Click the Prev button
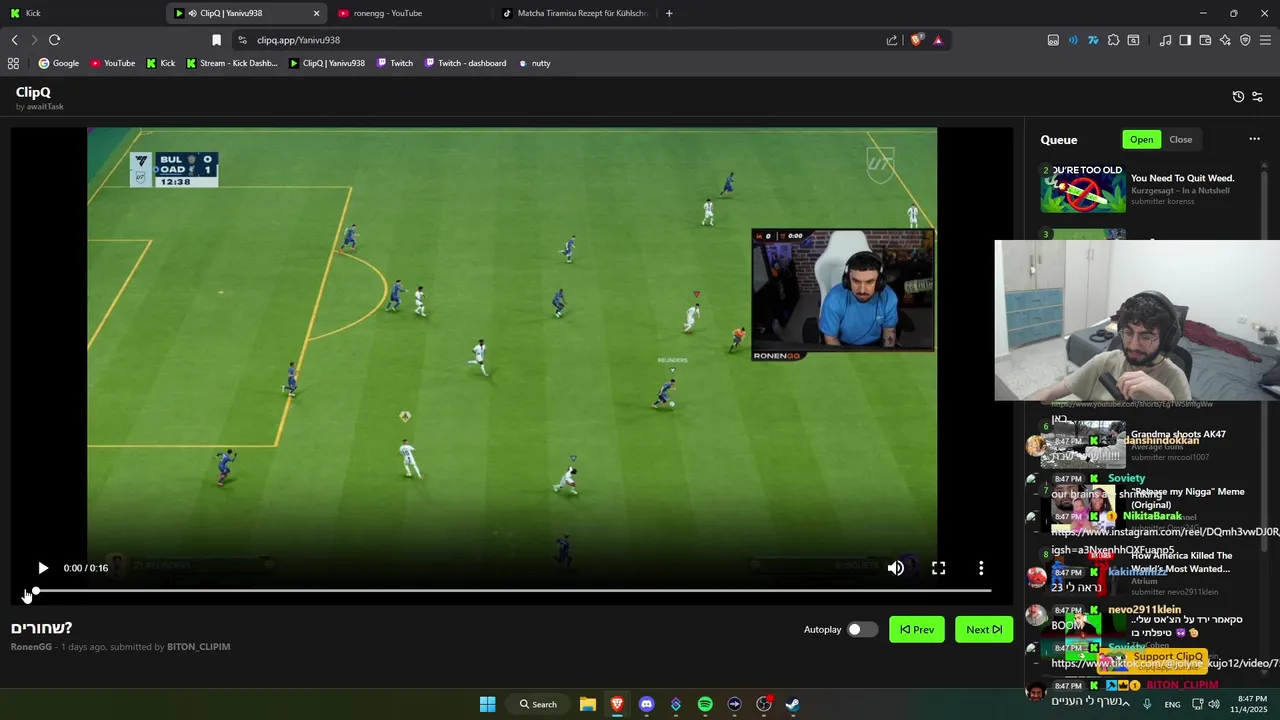Viewport: 1280px width, 720px height. point(917,629)
